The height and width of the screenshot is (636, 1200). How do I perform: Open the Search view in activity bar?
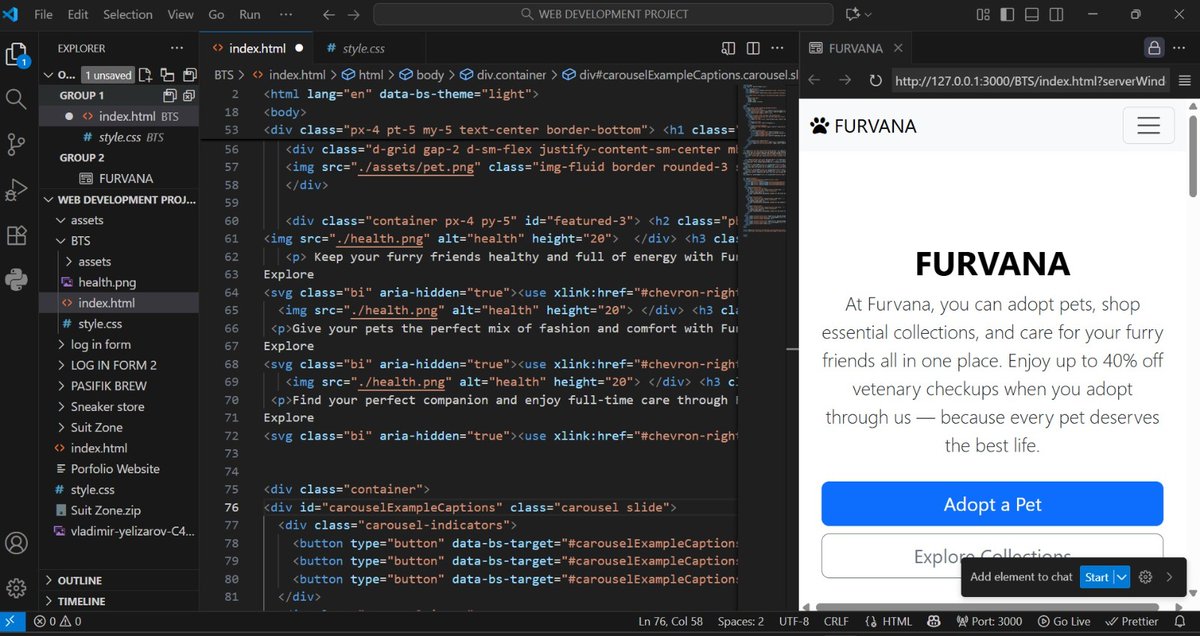click(16, 99)
